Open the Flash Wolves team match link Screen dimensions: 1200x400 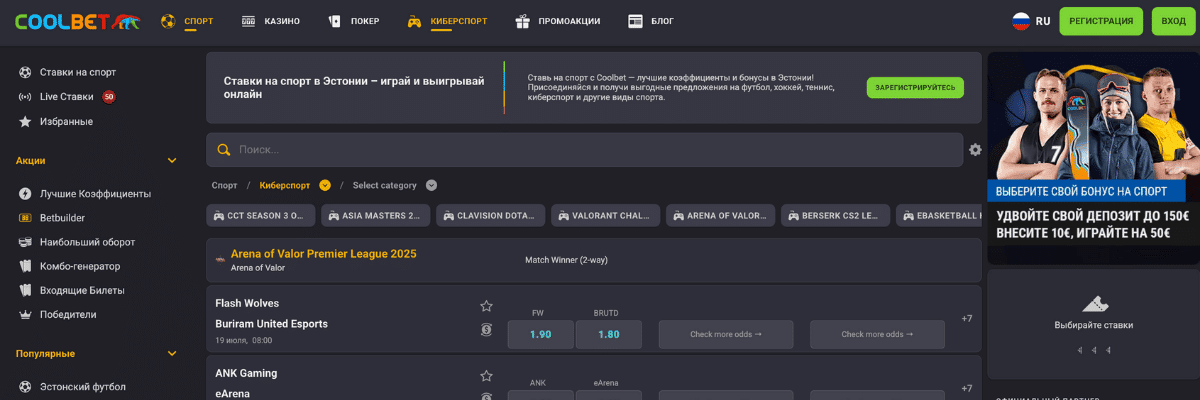(x=247, y=303)
